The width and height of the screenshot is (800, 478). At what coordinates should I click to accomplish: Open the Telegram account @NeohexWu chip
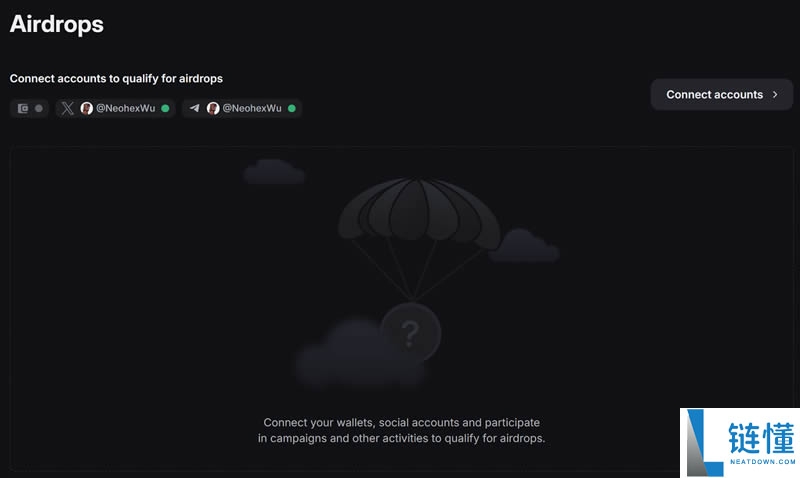(x=242, y=108)
